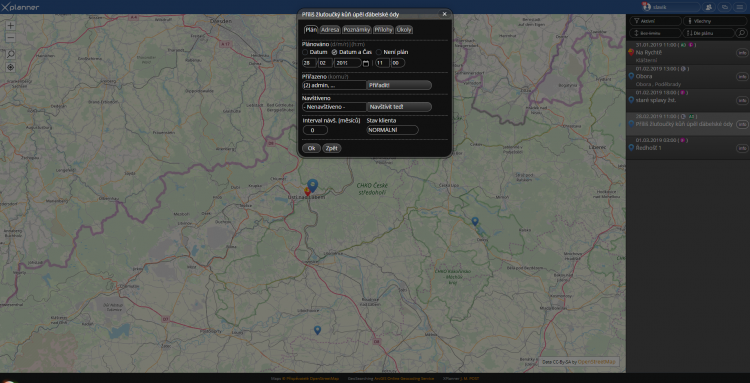Click the blue pin near Ústí nad Labem
This screenshot has width=750, height=383.
pyautogui.click(x=313, y=186)
